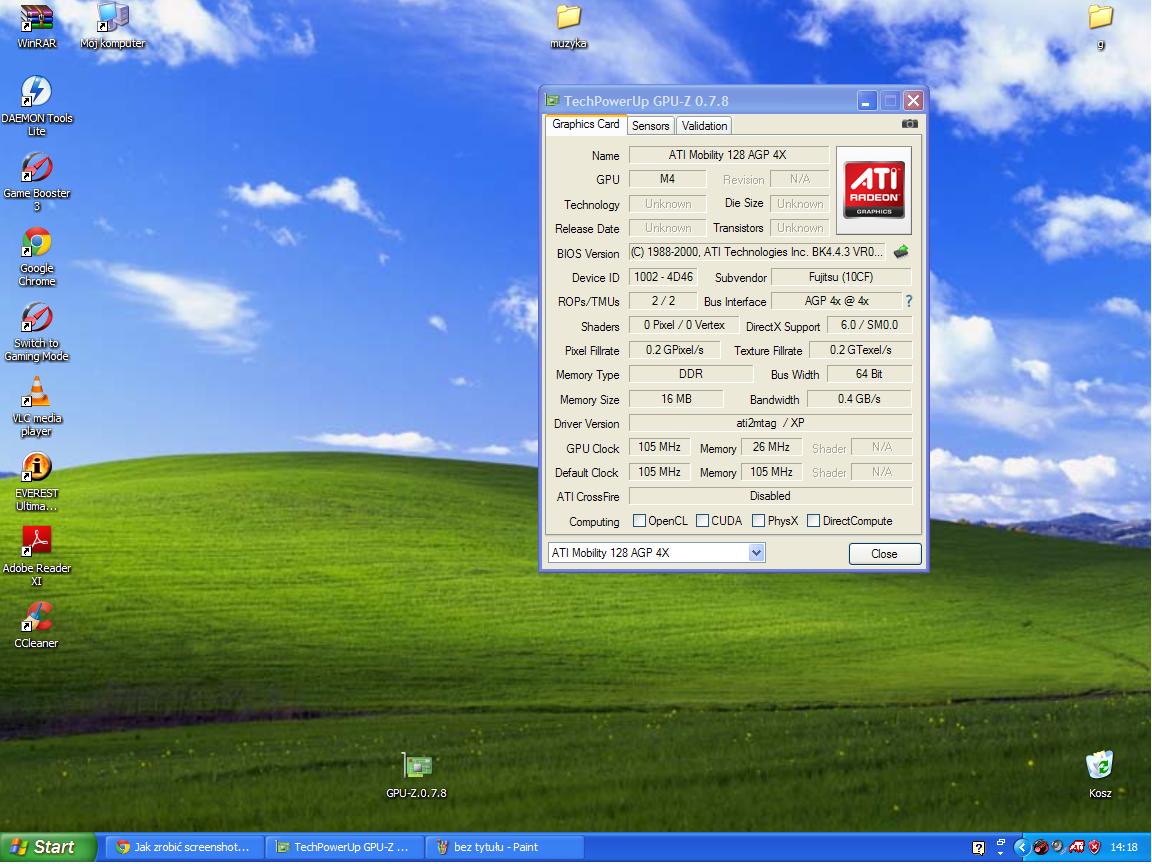Select the Game Booster 3 shortcut
The image size is (1152, 864).
click(x=36, y=181)
